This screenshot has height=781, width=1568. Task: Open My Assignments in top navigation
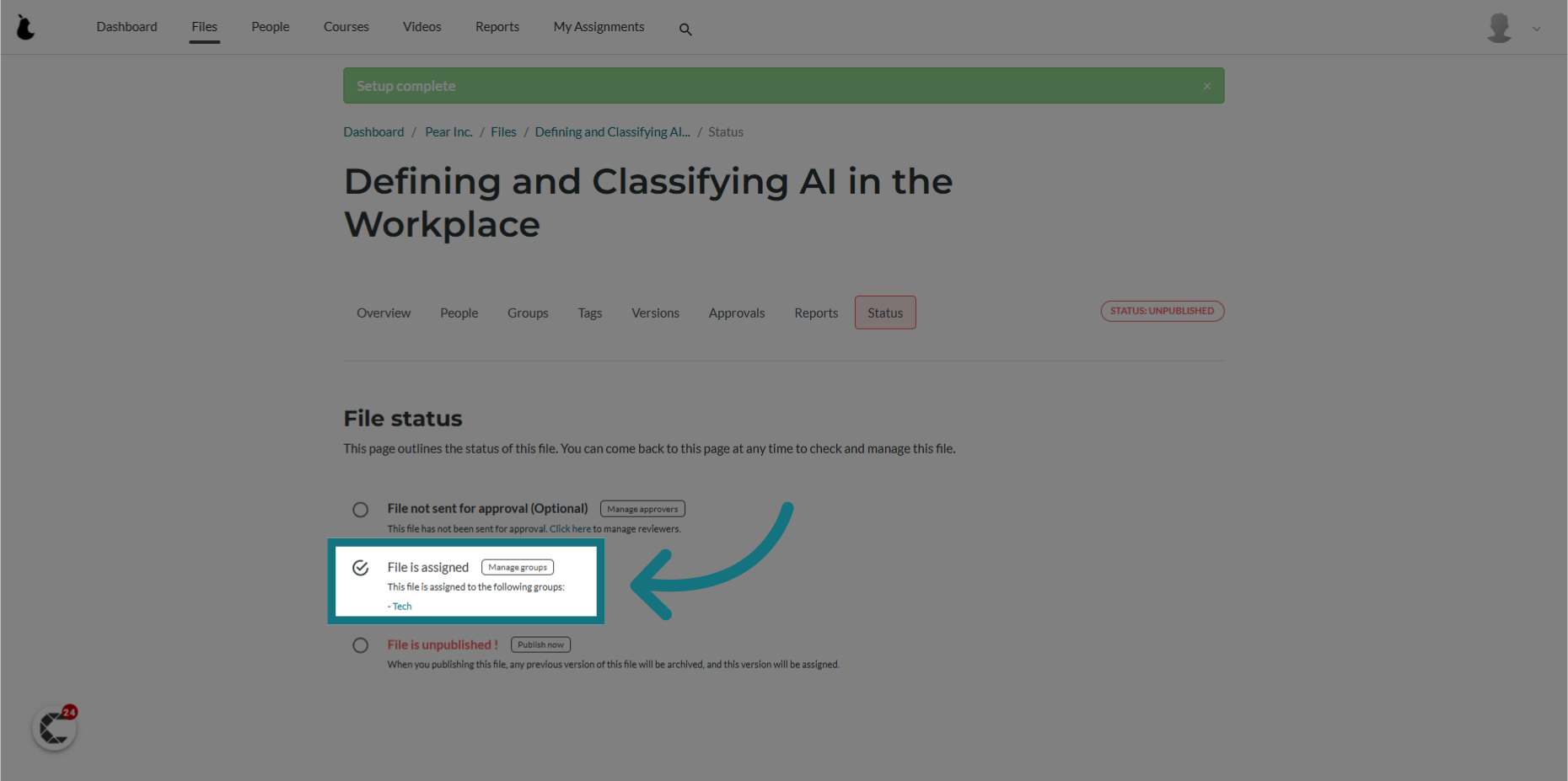599,27
